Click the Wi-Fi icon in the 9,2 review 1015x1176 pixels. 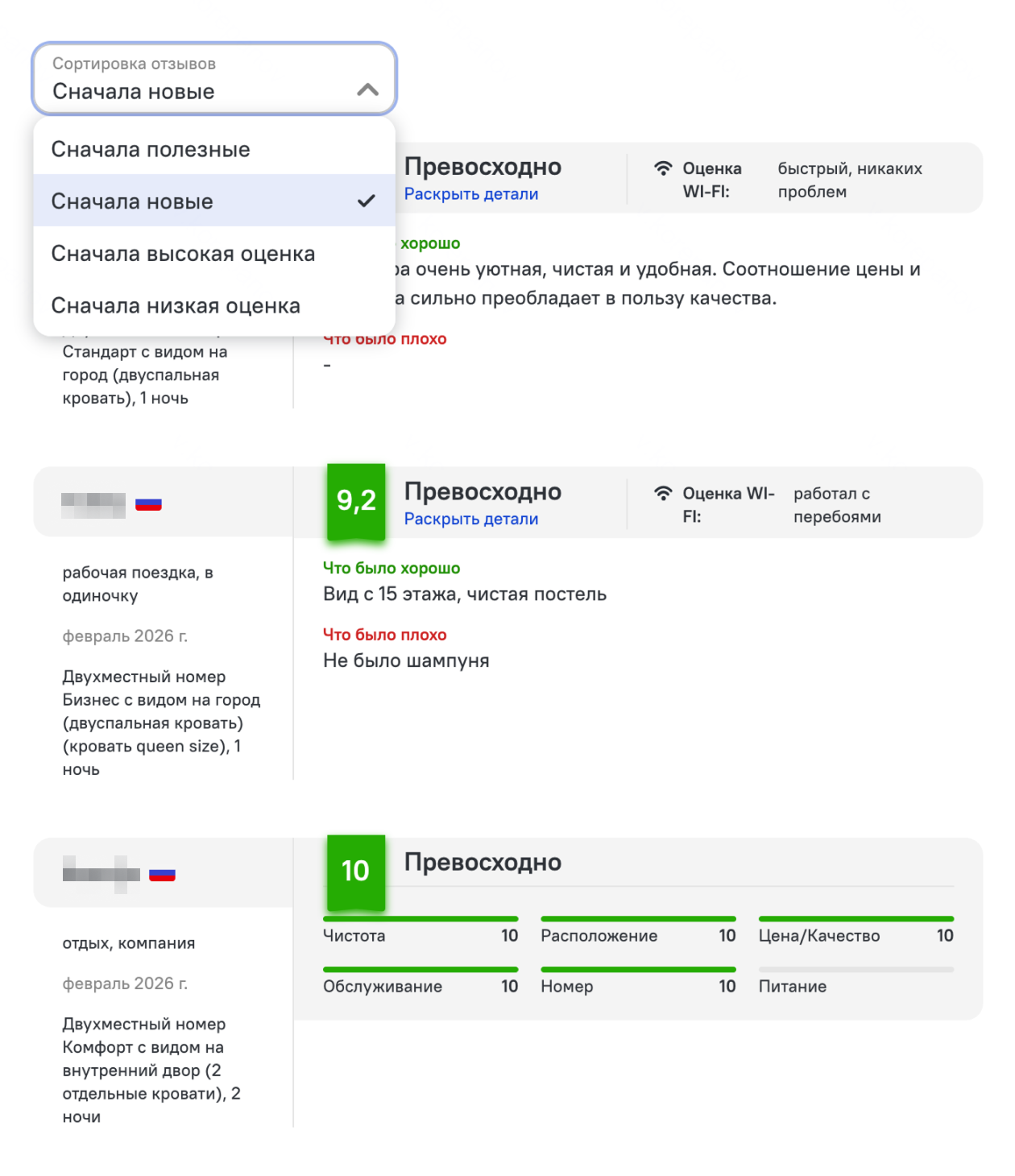tap(662, 492)
